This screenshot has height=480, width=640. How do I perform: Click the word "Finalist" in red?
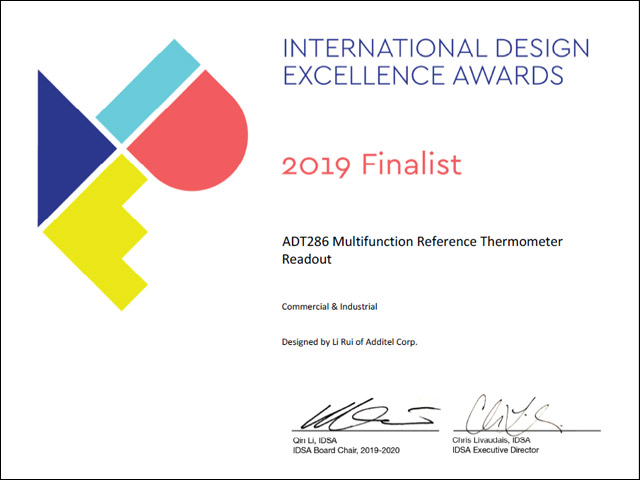coord(410,164)
